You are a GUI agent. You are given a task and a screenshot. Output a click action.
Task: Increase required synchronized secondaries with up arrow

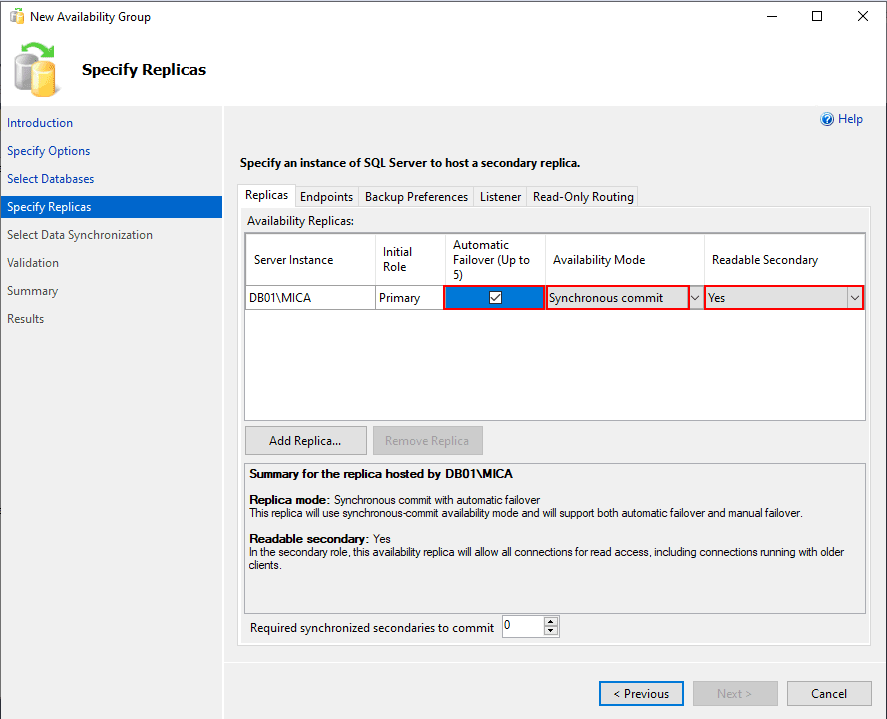(551, 622)
